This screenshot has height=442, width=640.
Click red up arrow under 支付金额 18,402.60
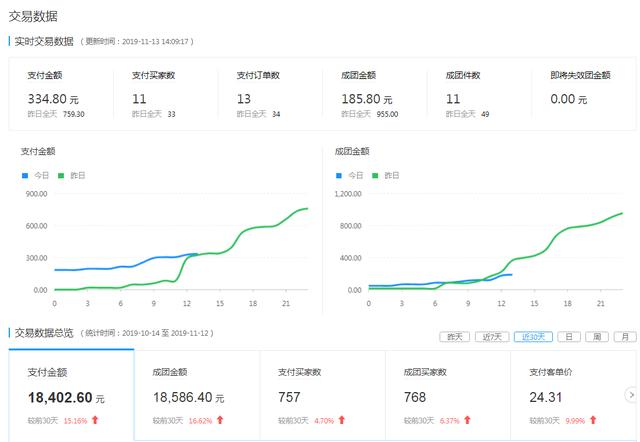point(95,420)
